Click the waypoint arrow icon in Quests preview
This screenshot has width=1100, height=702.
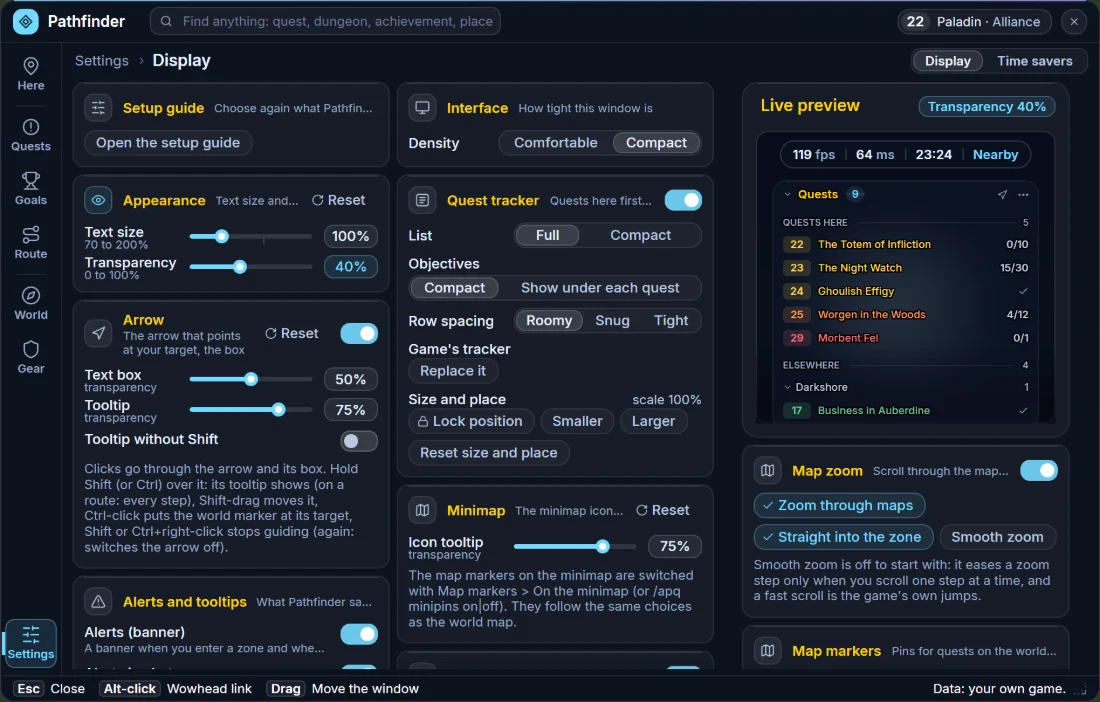coord(1002,194)
